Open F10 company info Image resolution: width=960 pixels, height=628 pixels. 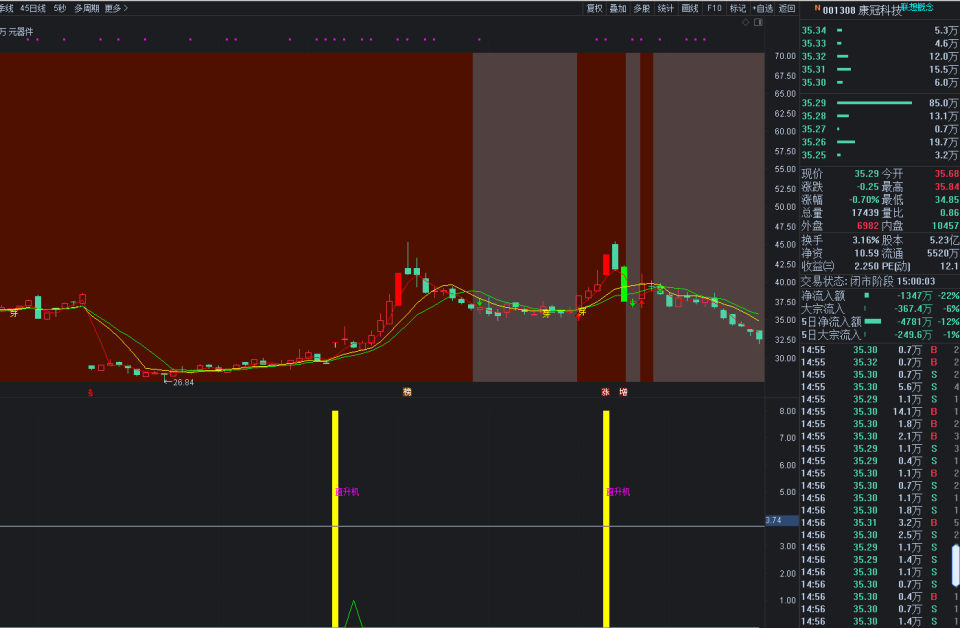(714, 8)
